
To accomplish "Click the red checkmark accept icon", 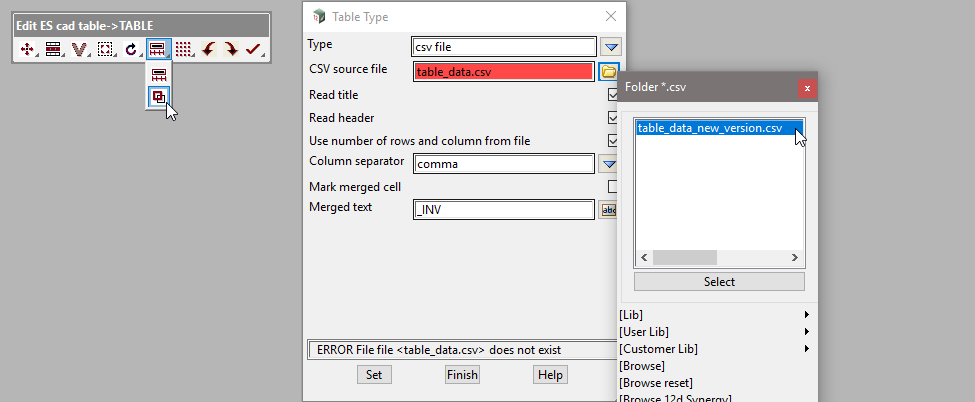I will pos(253,49).
